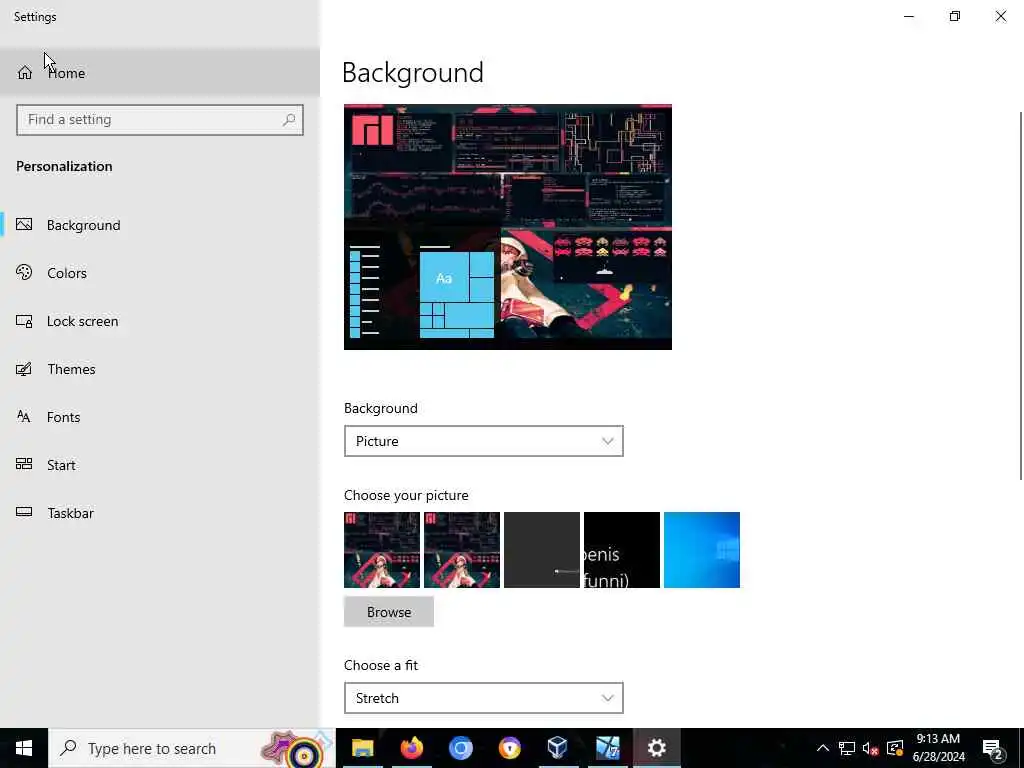Click the Browse button
1024x768 pixels.
[389, 612]
